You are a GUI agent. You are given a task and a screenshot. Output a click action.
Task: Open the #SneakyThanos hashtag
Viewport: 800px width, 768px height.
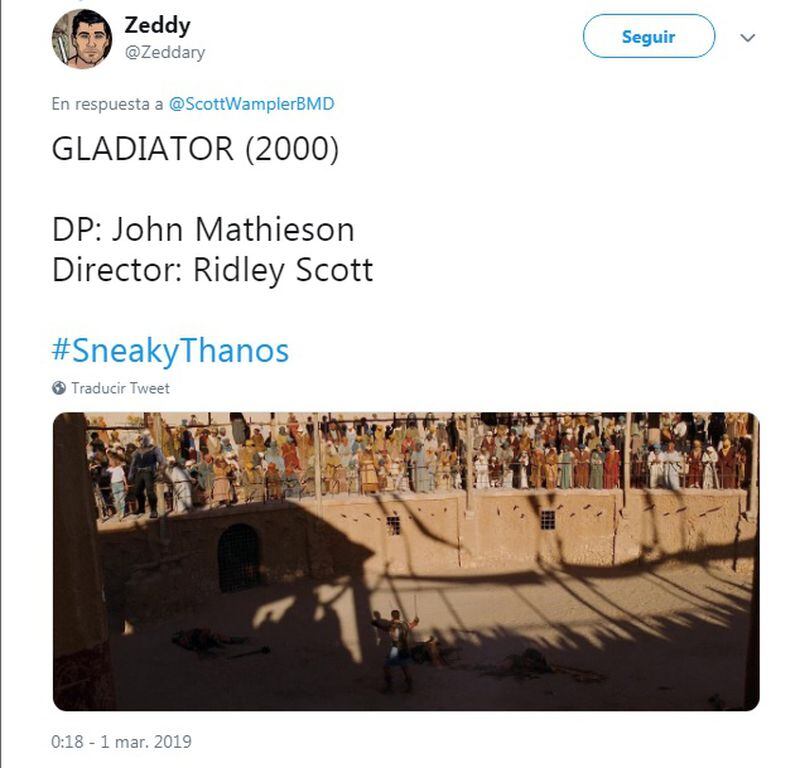[x=170, y=351]
